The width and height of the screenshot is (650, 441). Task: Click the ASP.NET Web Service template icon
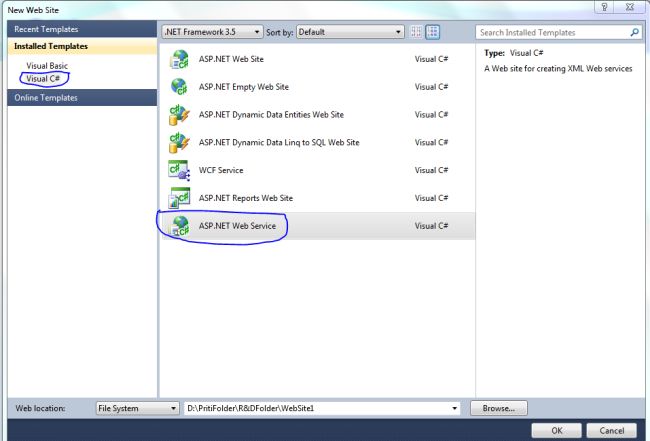point(180,226)
